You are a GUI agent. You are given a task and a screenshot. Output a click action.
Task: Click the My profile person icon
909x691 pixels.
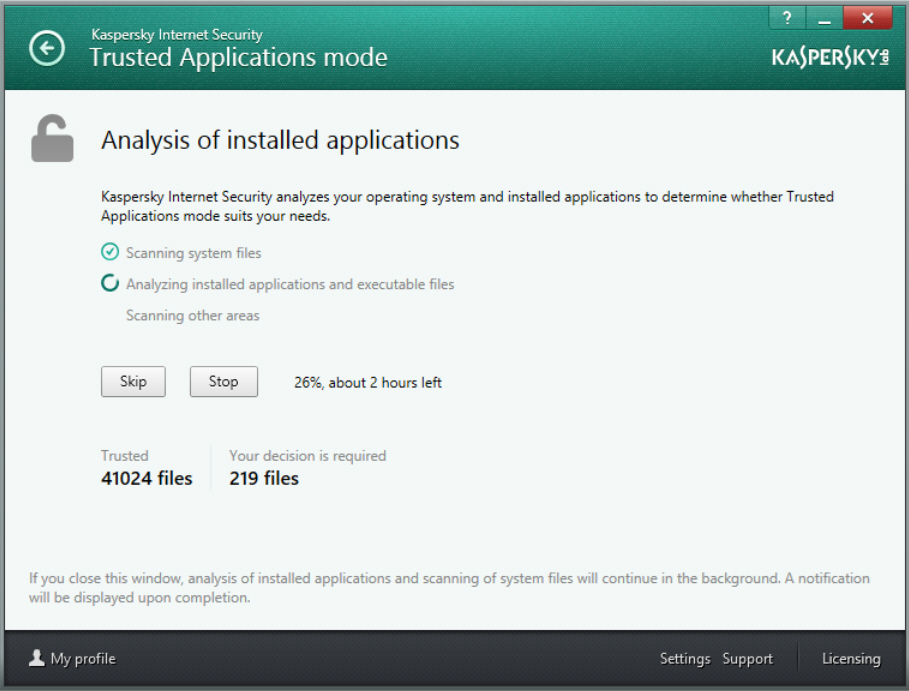pos(37,658)
